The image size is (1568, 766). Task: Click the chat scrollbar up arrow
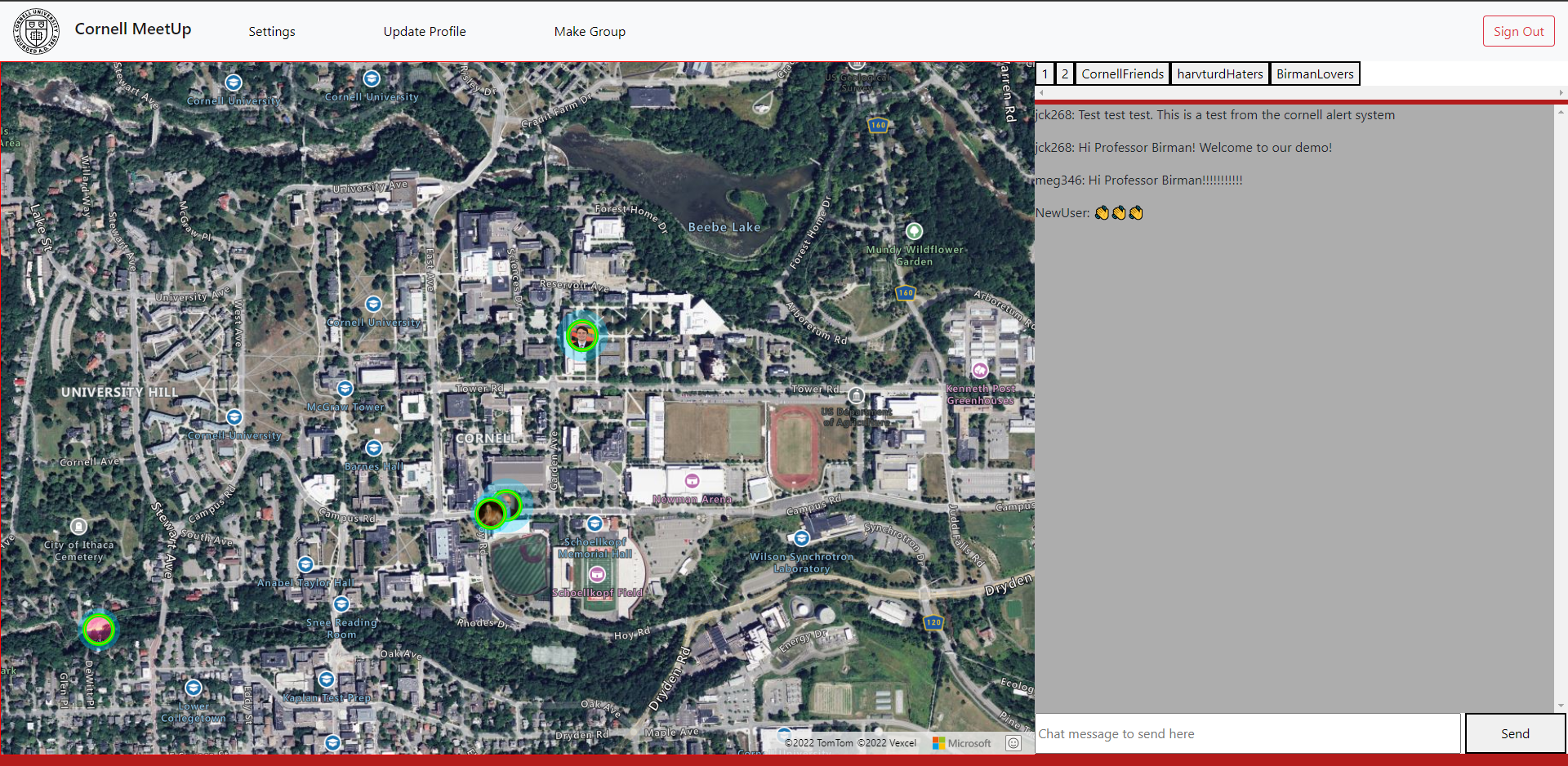1561,111
